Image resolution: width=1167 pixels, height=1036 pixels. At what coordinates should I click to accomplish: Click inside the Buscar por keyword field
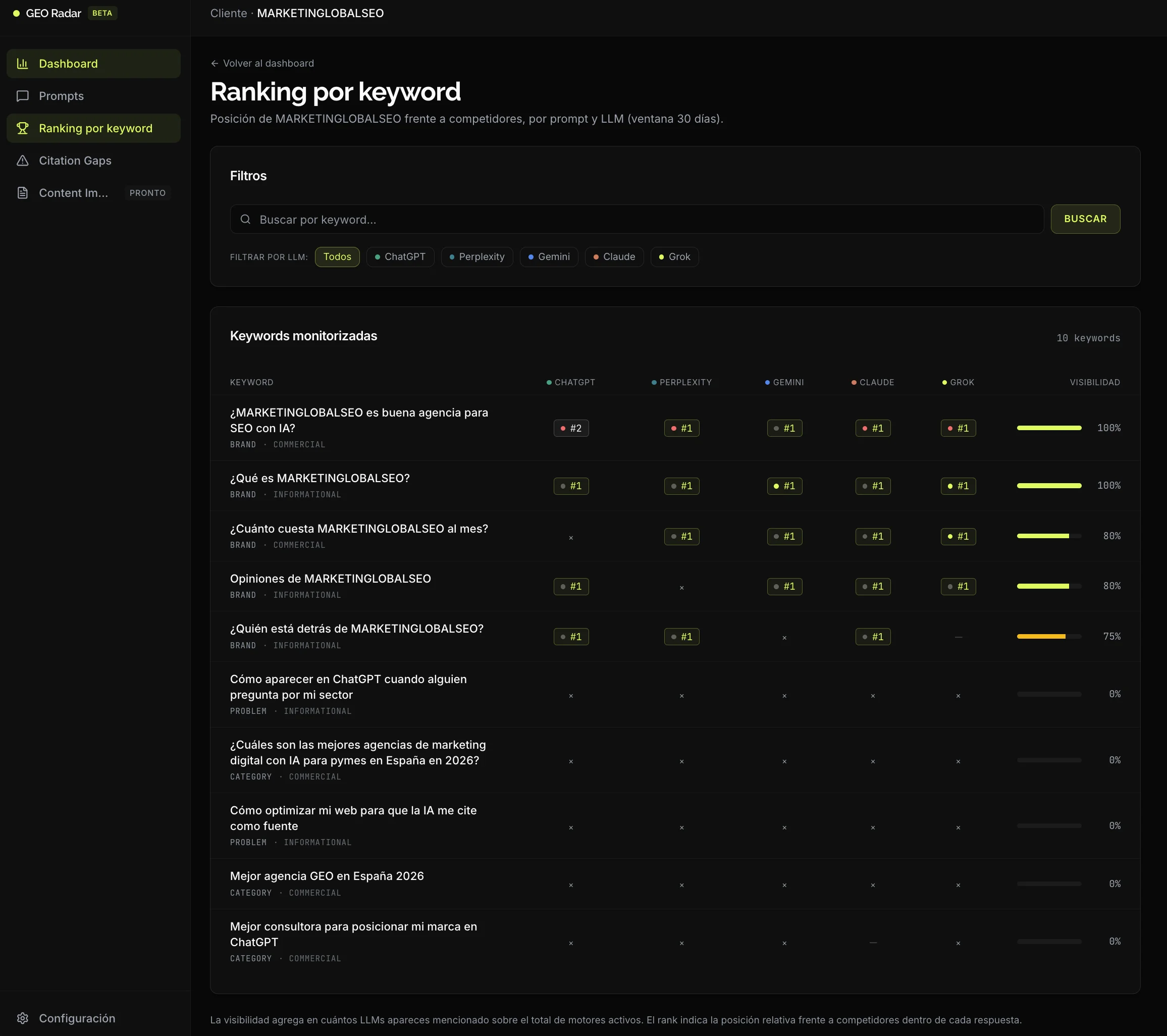coord(514,219)
